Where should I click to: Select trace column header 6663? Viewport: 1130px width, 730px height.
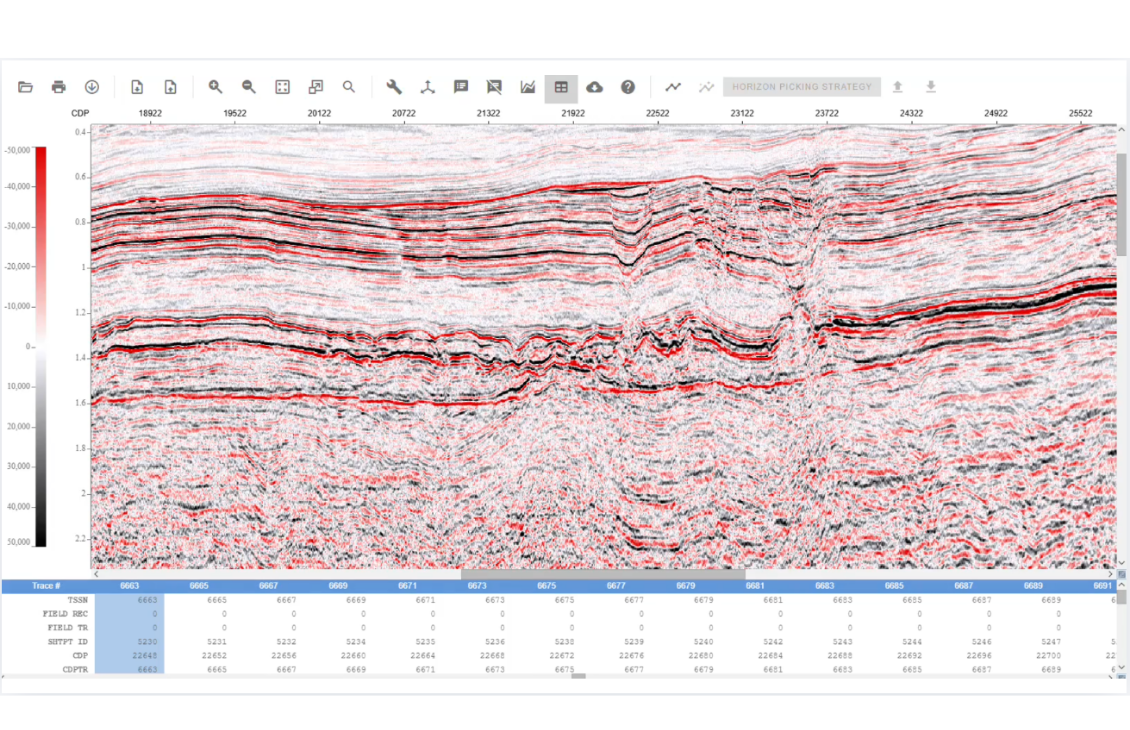pyautogui.click(x=130, y=586)
